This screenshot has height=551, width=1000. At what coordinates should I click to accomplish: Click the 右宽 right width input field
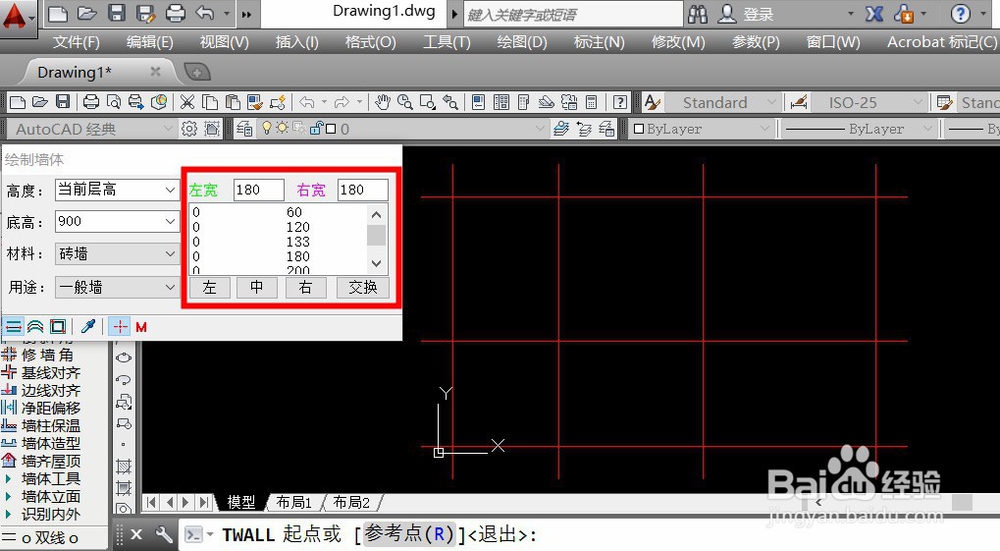[x=362, y=189]
